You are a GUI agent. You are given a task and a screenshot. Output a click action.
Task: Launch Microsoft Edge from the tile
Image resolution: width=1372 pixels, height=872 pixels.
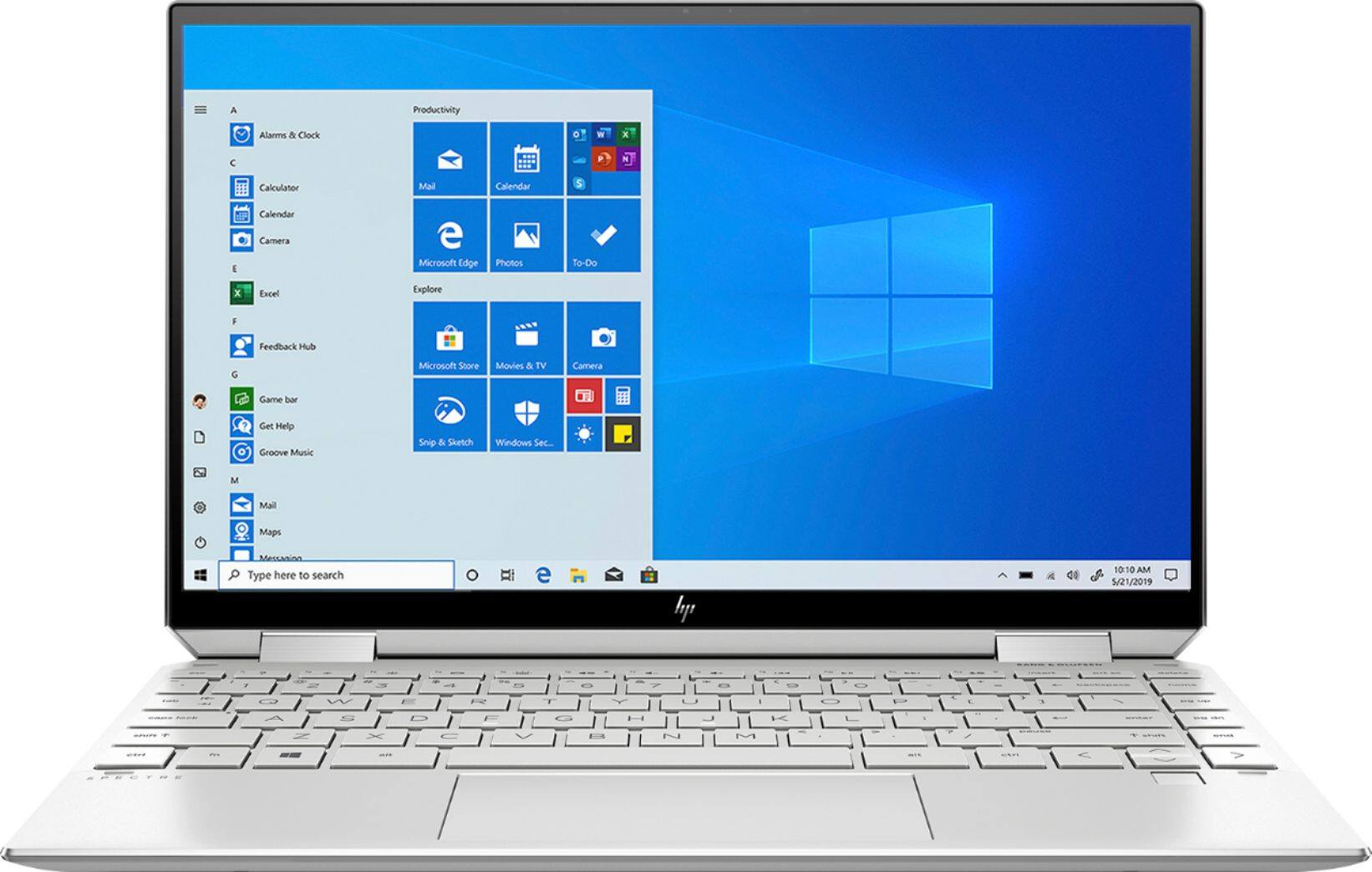tap(450, 235)
